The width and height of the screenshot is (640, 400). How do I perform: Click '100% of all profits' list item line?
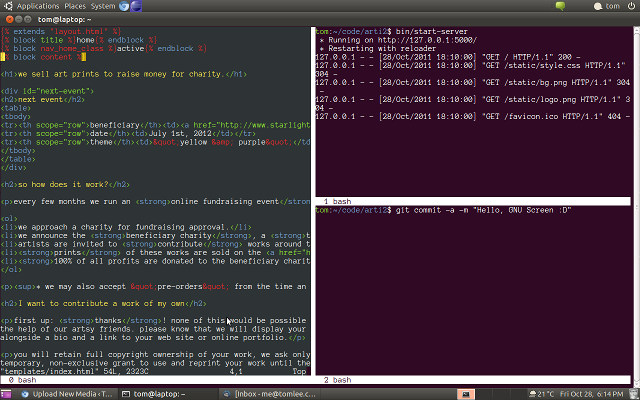(x=155, y=261)
